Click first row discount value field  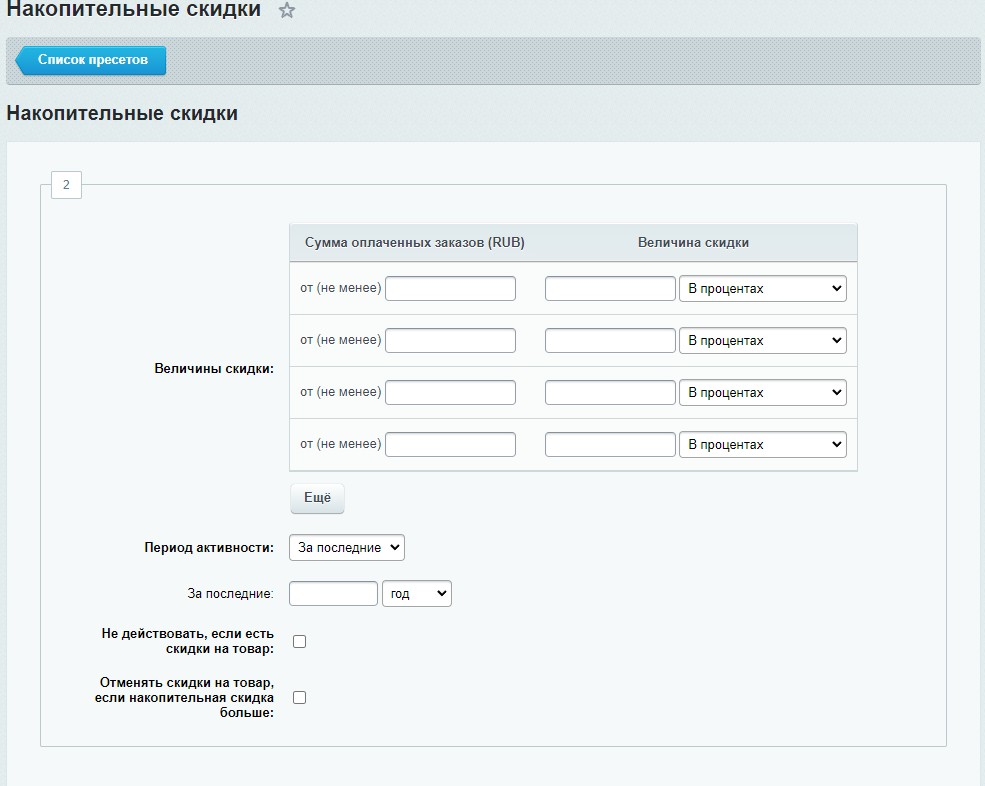610,289
